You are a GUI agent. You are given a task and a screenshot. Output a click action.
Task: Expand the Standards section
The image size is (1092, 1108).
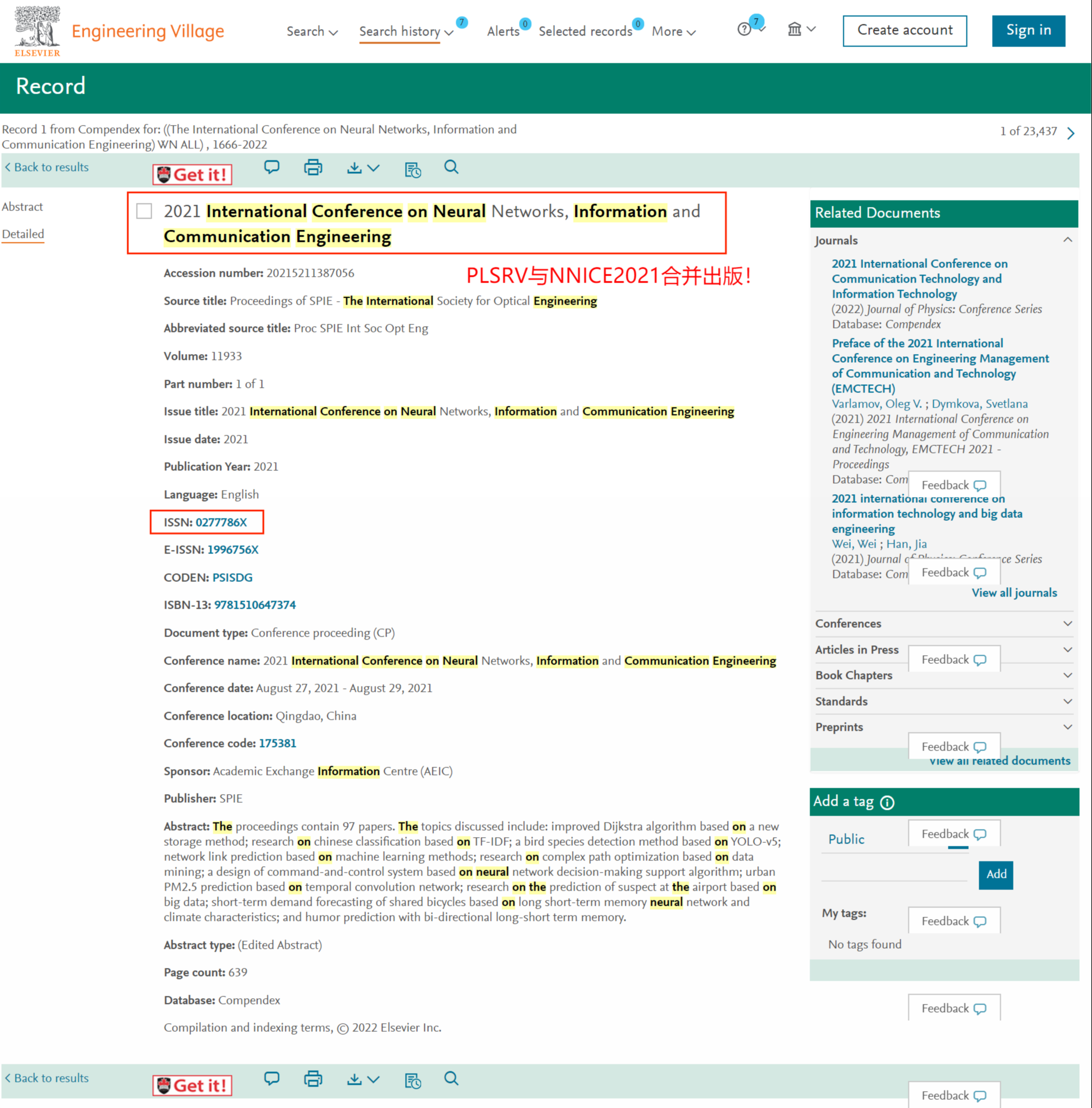(x=1068, y=701)
